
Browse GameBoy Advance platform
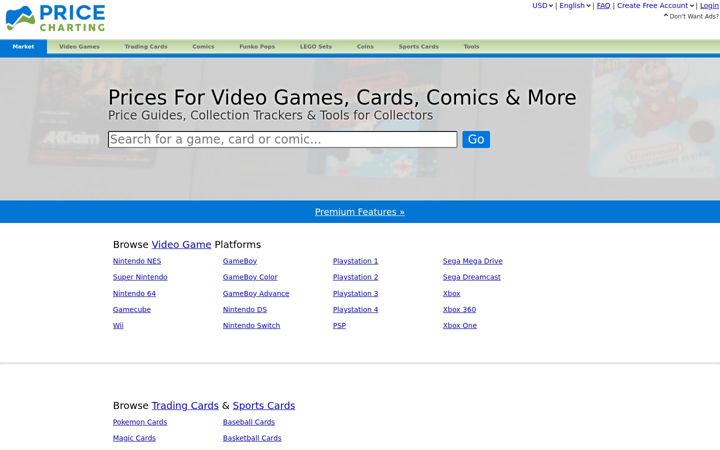[x=256, y=293]
